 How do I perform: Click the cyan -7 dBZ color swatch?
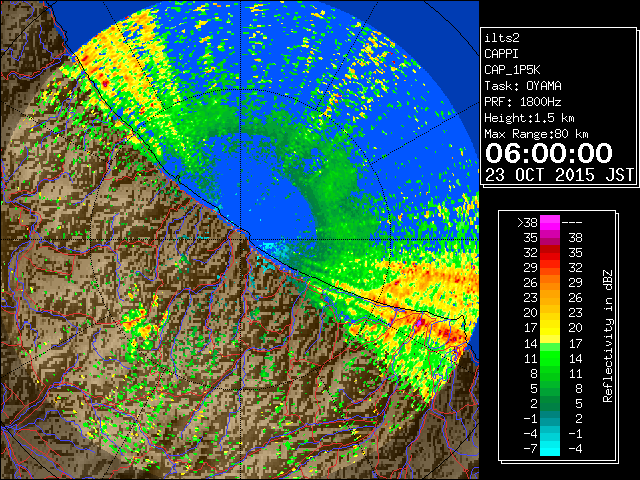[550, 448]
